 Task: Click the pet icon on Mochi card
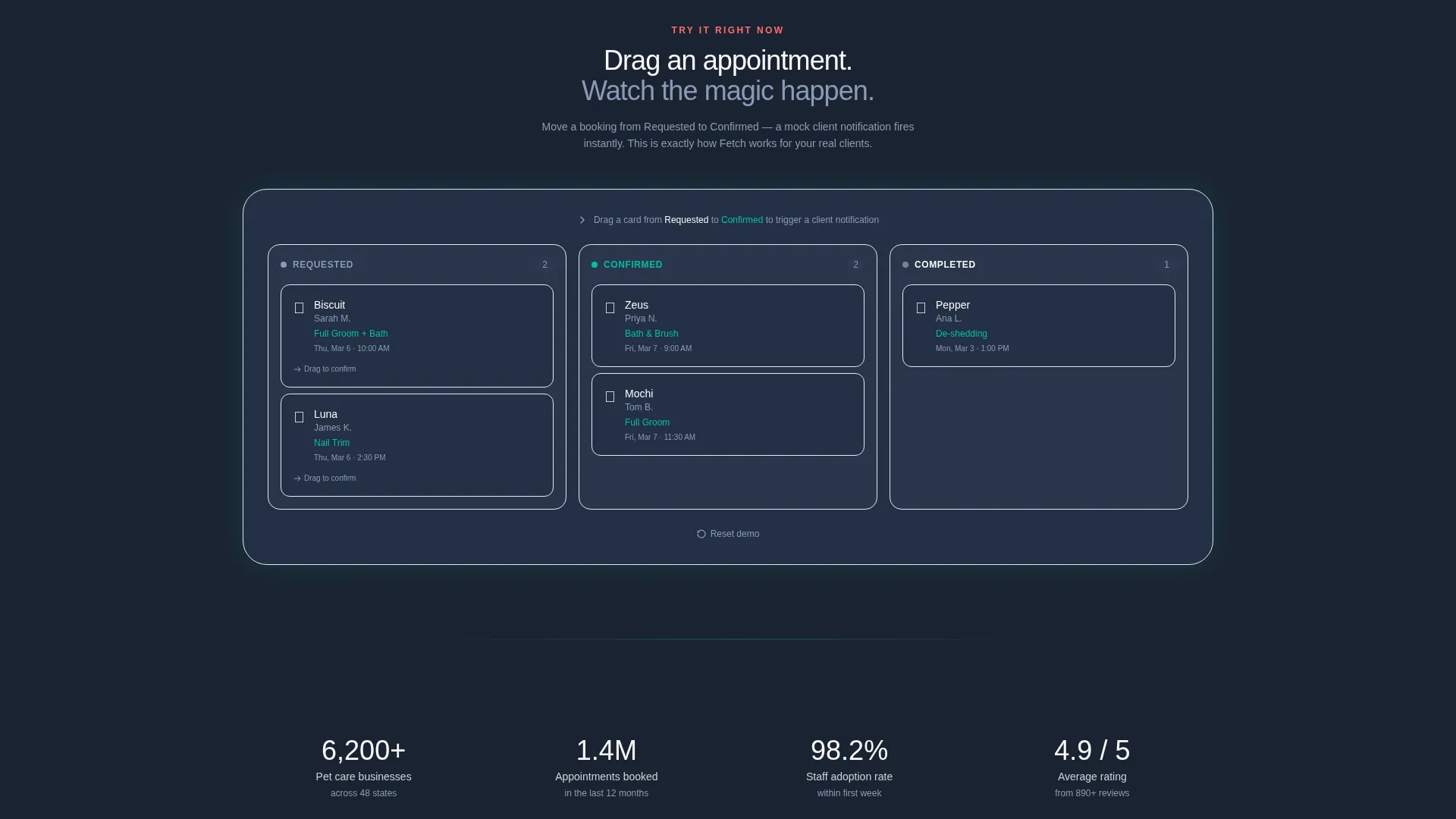click(x=610, y=397)
